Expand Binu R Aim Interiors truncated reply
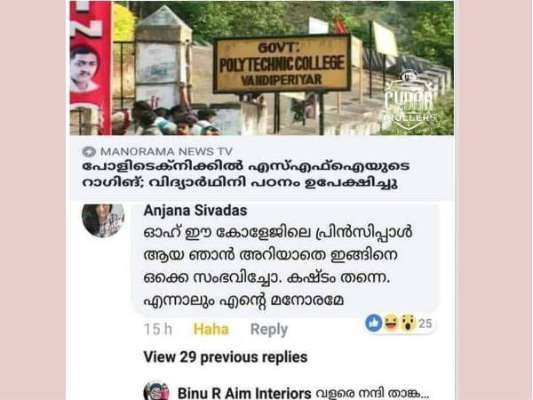Viewport: 533px width, 400px height. coord(372,393)
